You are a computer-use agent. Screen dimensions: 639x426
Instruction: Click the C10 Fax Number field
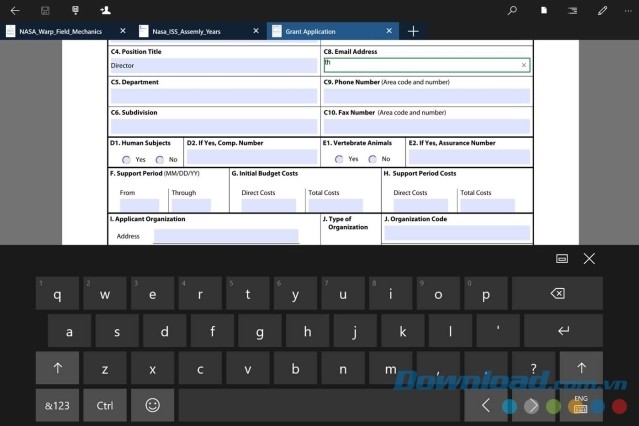(427, 126)
